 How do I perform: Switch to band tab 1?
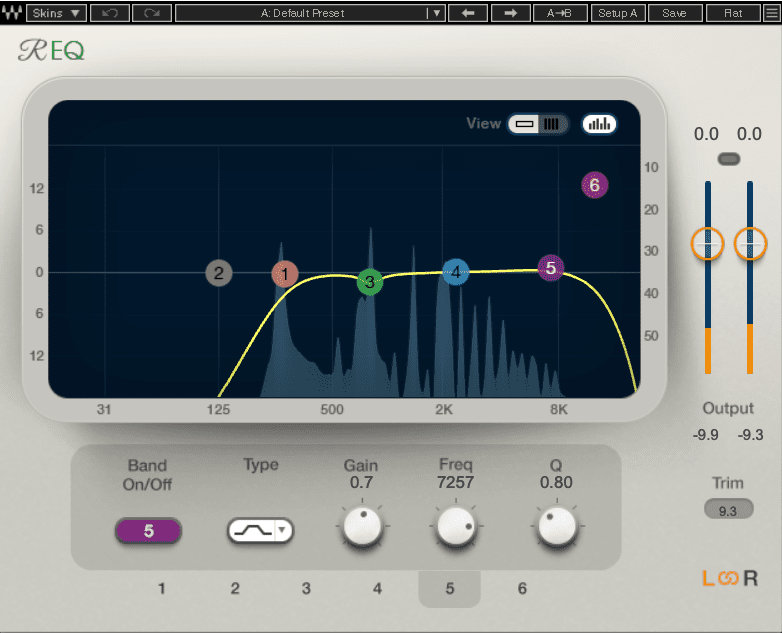(x=162, y=589)
